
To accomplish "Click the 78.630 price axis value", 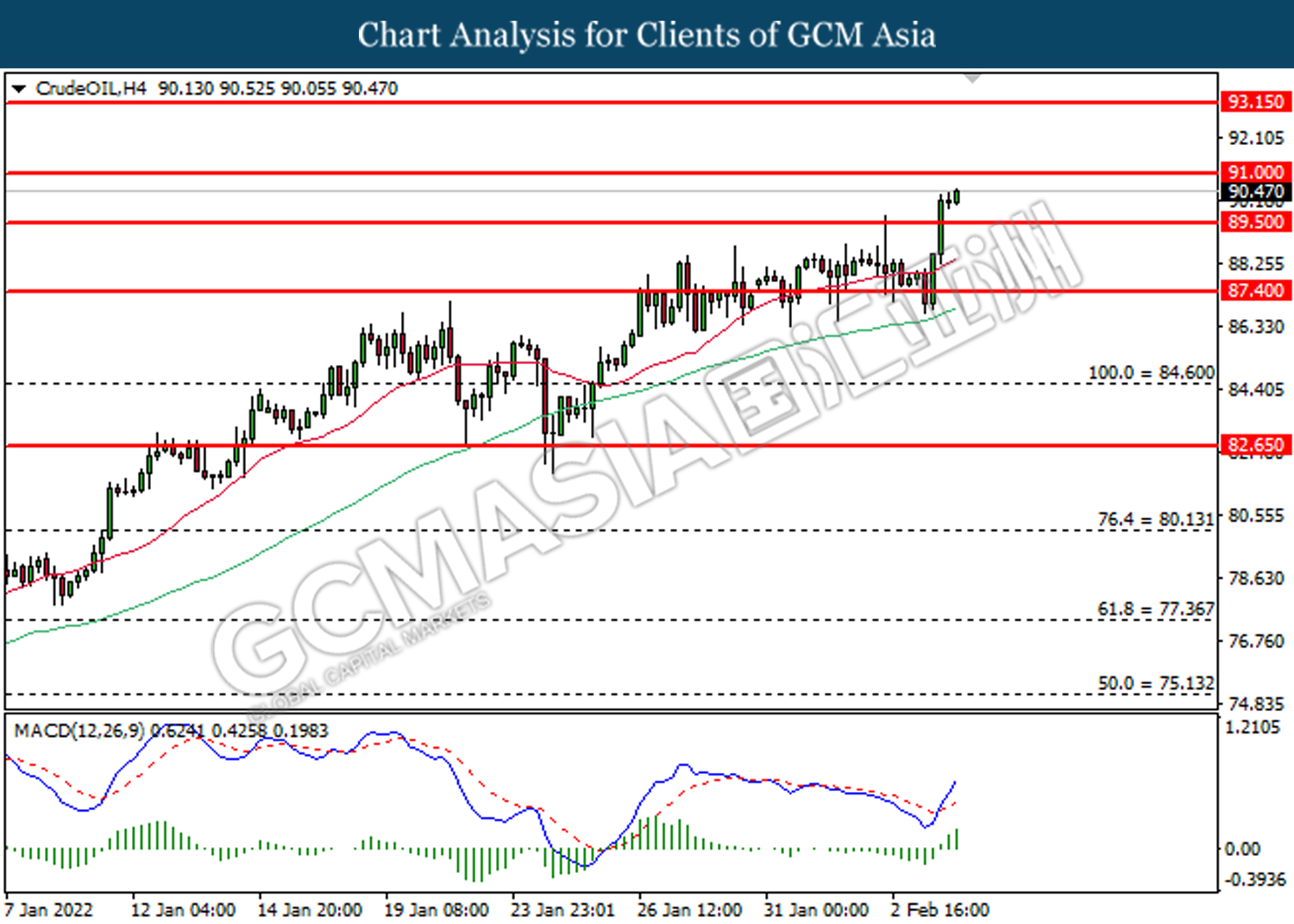I will click(1256, 578).
